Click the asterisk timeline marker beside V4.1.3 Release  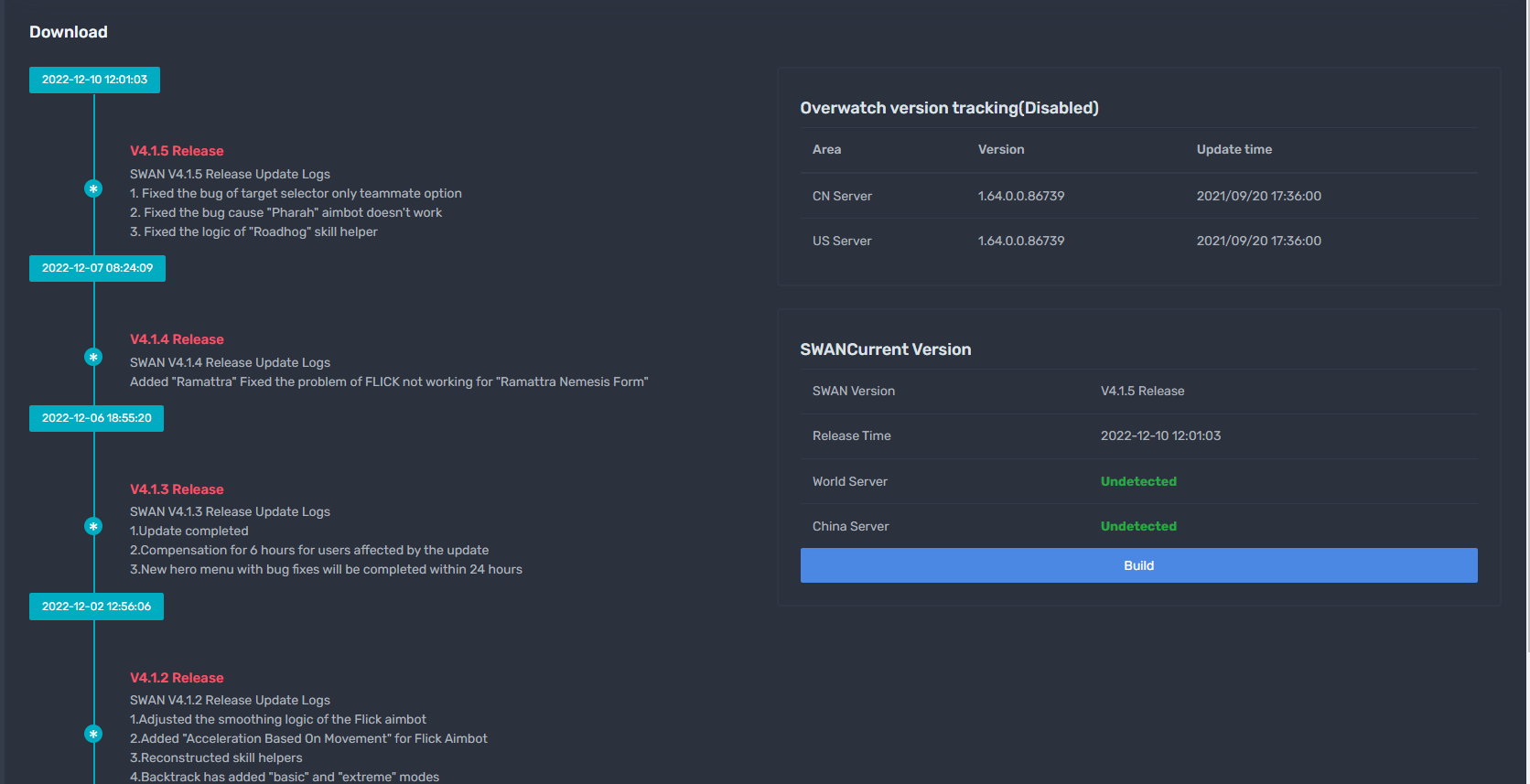93,526
